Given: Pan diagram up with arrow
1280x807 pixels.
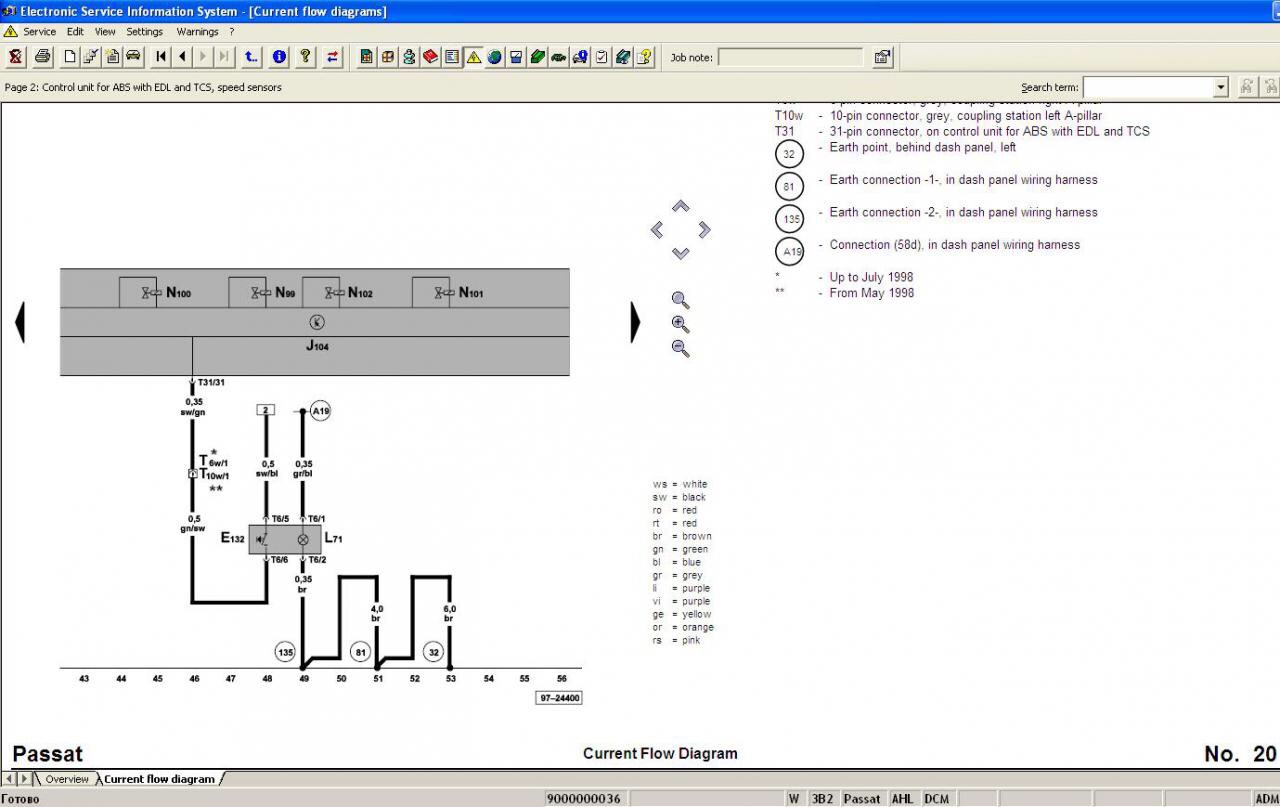Looking at the screenshot, I should click(680, 206).
